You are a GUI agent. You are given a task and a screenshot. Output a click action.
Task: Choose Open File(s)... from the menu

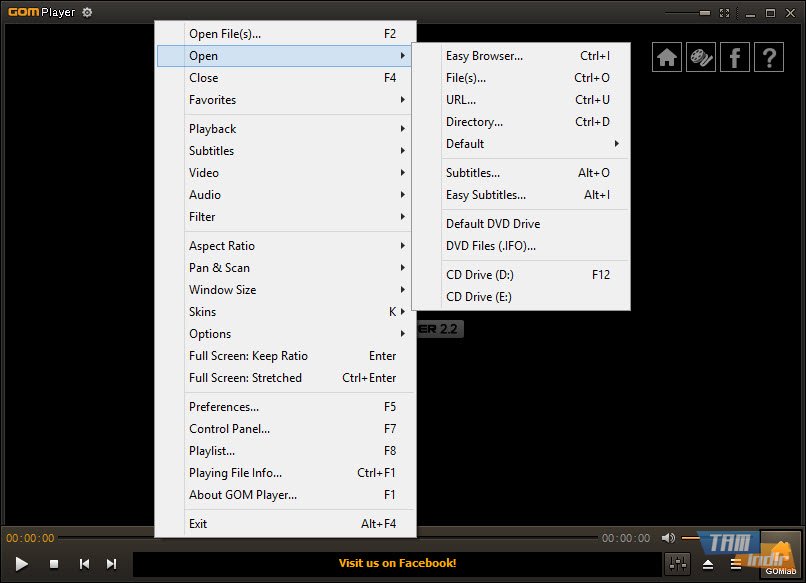tap(286, 34)
